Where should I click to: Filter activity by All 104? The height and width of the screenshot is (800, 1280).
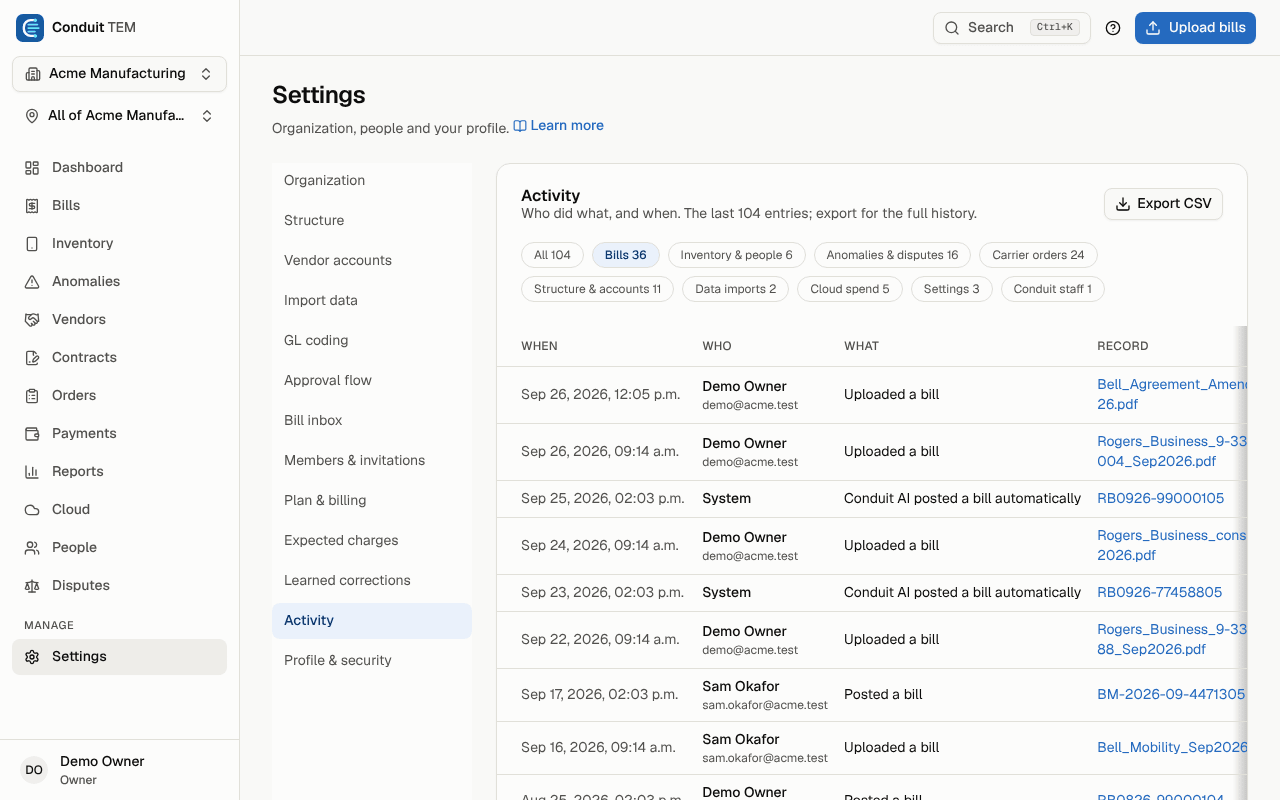tap(552, 255)
